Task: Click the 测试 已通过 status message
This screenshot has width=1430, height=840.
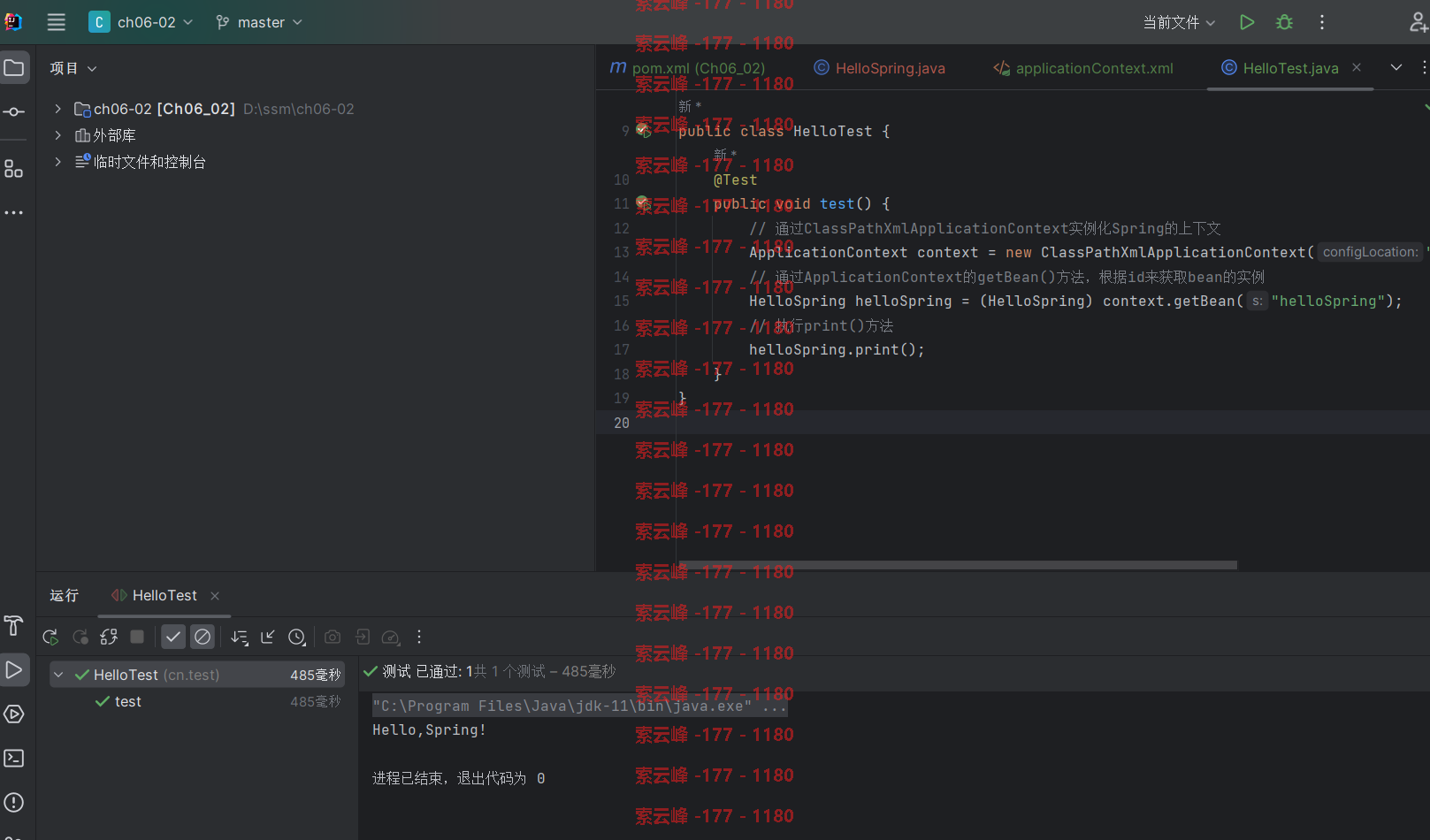Action: 490,671
